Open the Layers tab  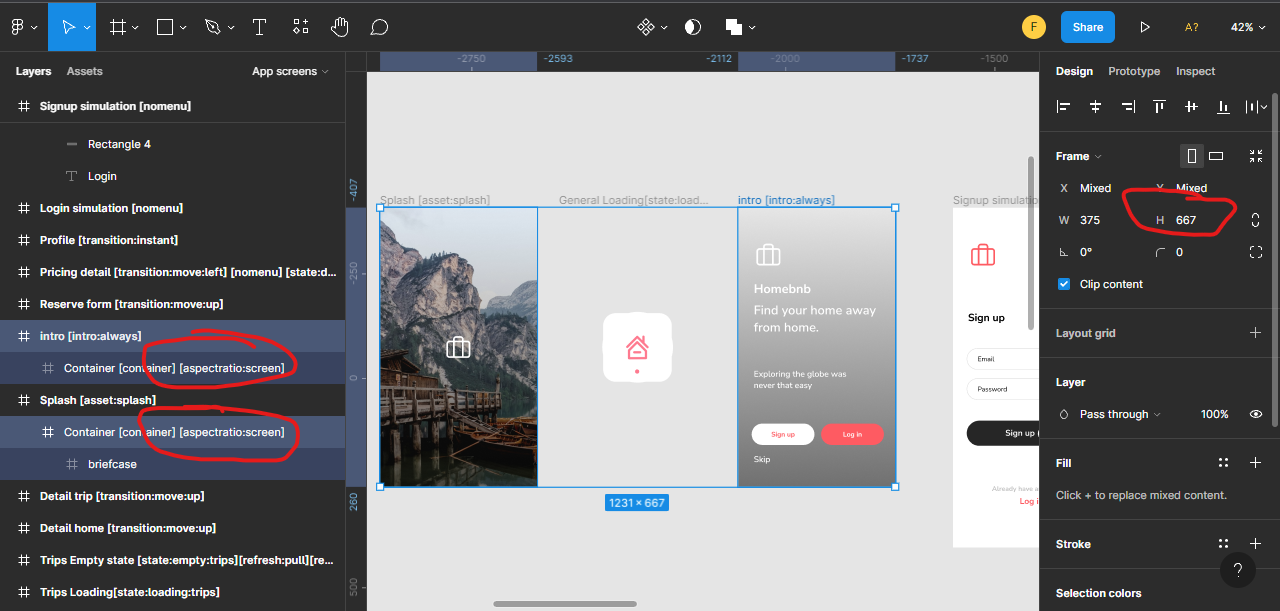point(33,71)
